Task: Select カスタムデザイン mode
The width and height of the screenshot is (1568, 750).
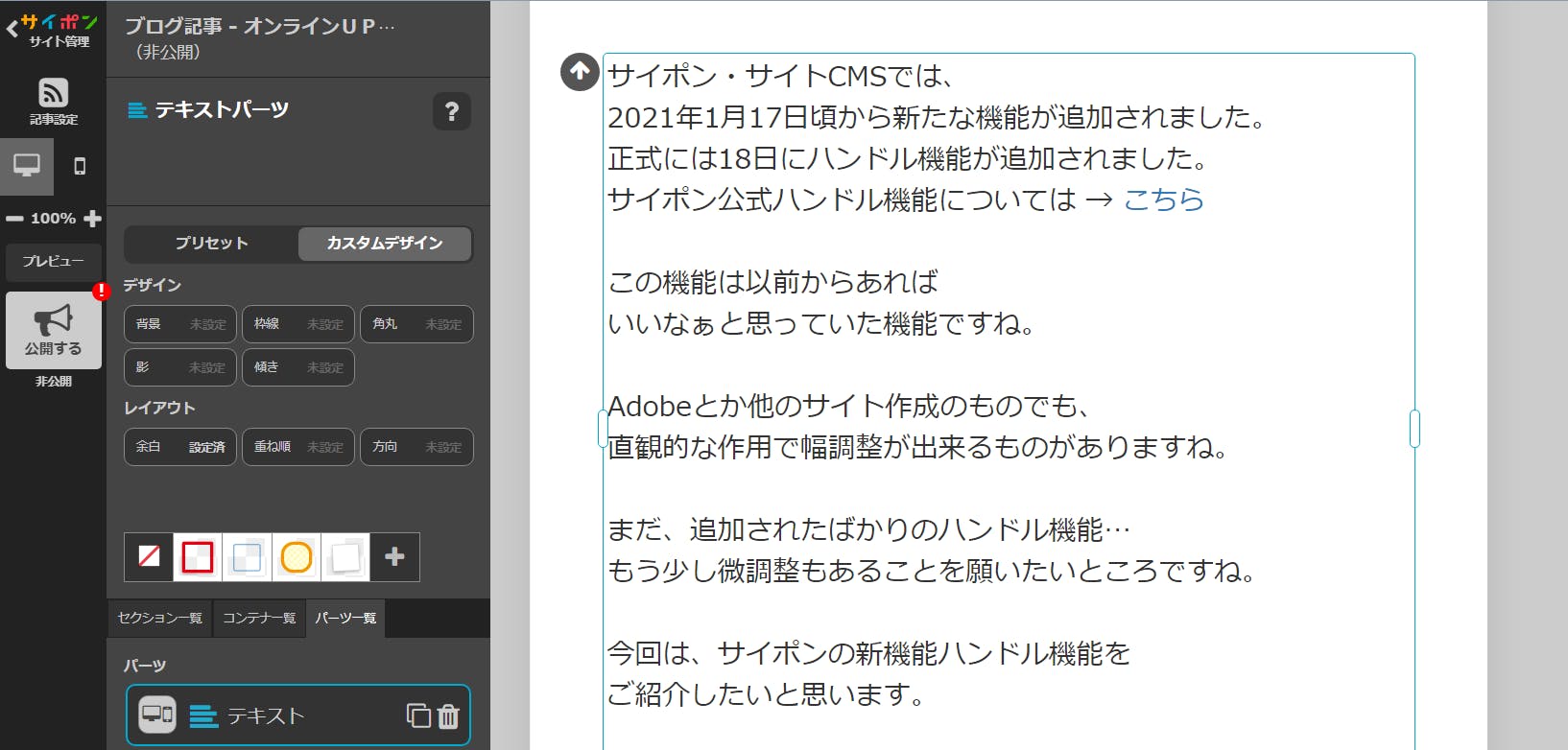Action: click(385, 244)
